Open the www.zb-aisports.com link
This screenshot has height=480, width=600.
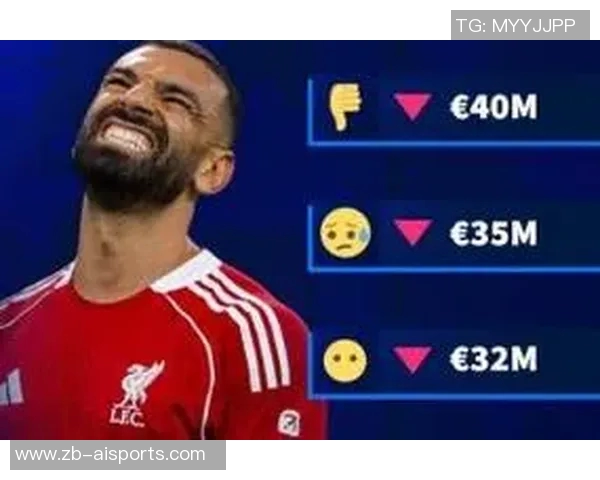pyautogui.click(x=110, y=455)
